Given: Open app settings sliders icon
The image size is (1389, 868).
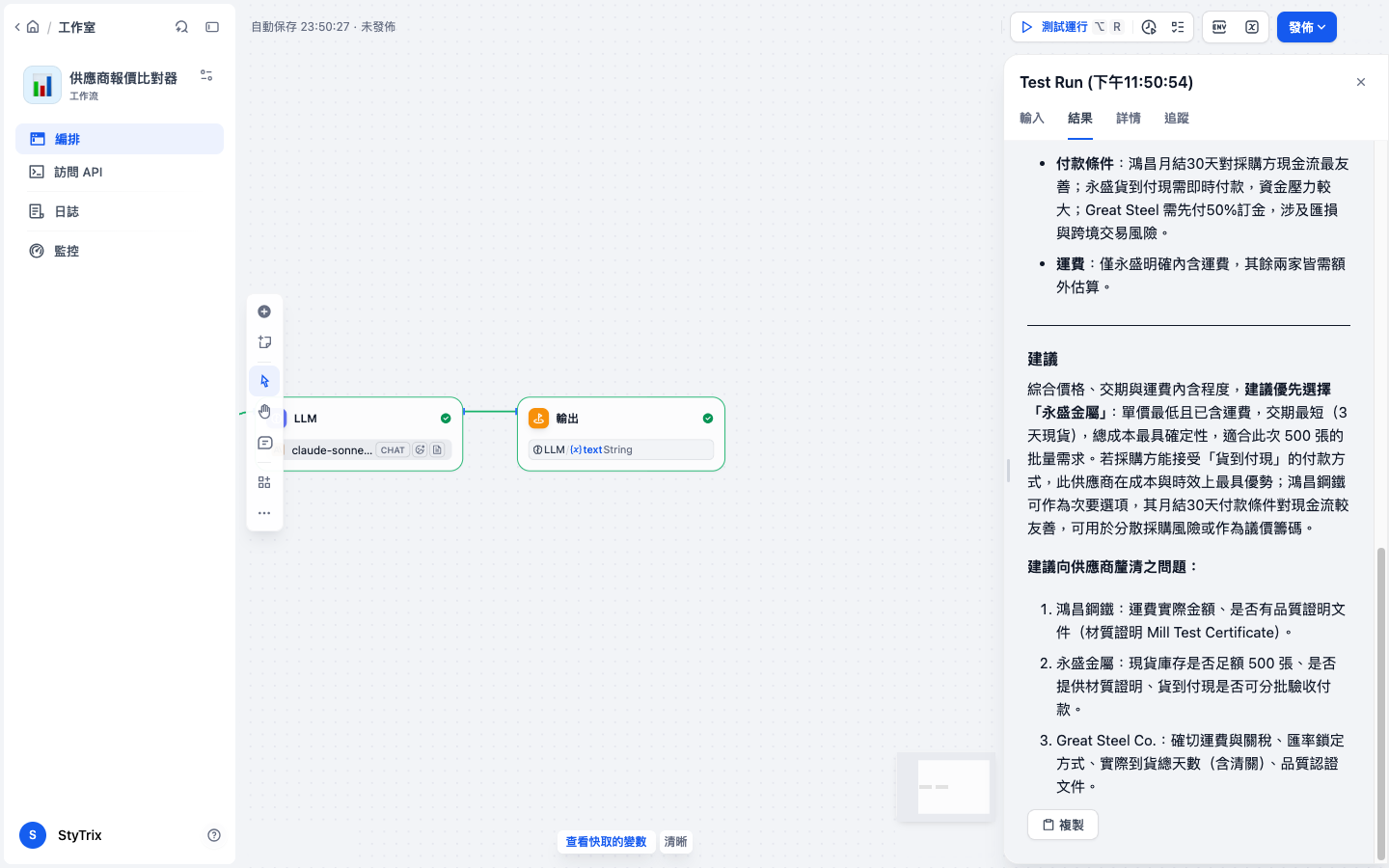Looking at the screenshot, I should click(206, 75).
